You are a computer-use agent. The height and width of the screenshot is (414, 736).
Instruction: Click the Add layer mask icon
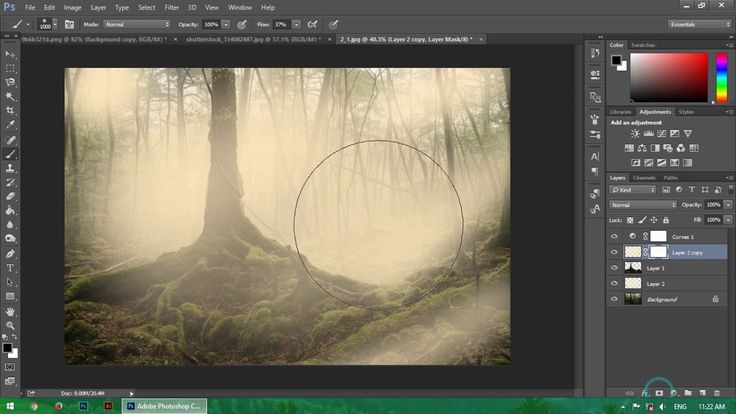[x=659, y=393]
